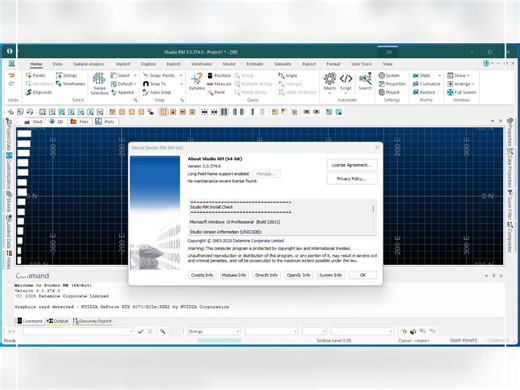This screenshot has height=390, width=520.
Task: Switch to the Output tab
Action: (x=57, y=321)
